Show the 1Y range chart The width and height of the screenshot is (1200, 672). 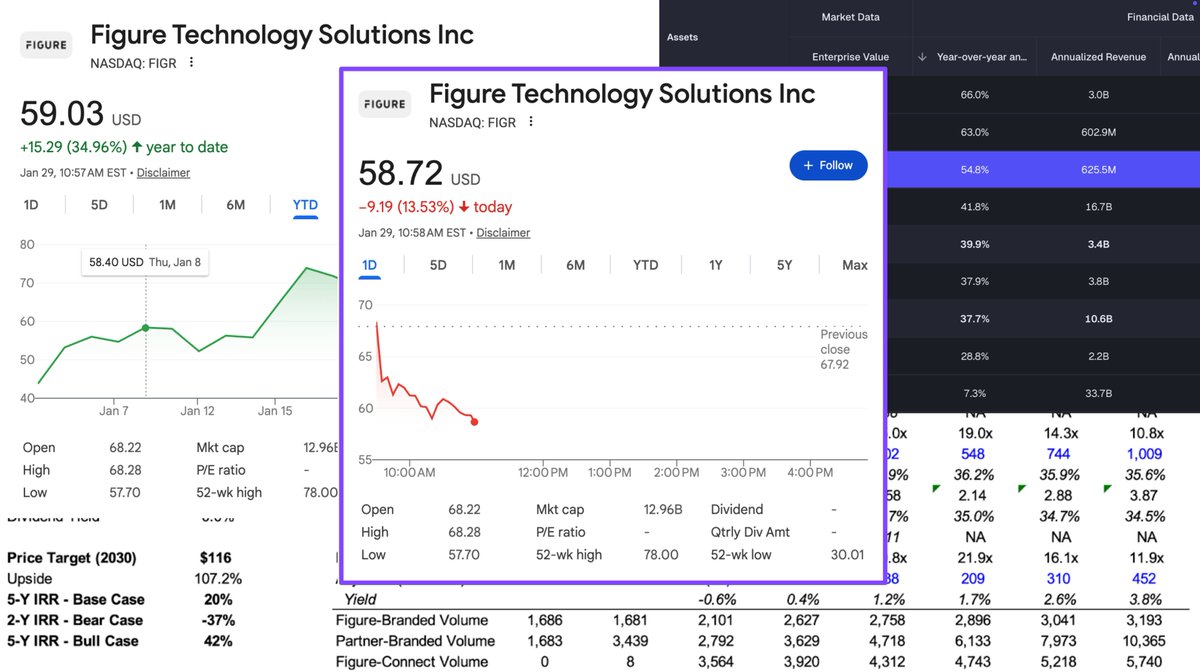click(x=715, y=265)
